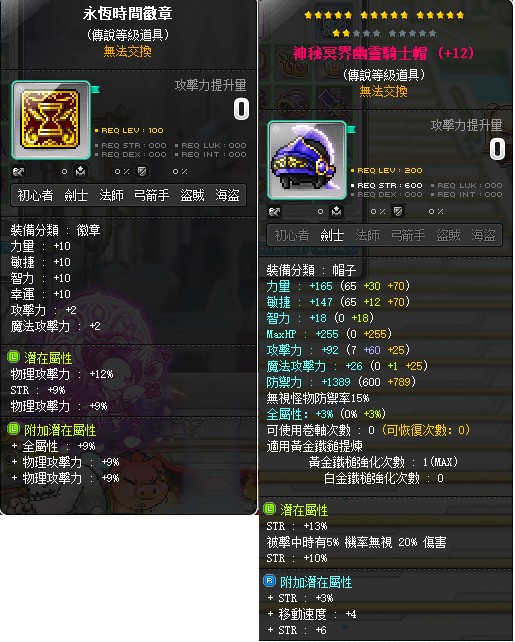Viewport: 515px width, 642px height.
Task: Click the purple knight helmet item icon
Action: click(x=307, y=160)
